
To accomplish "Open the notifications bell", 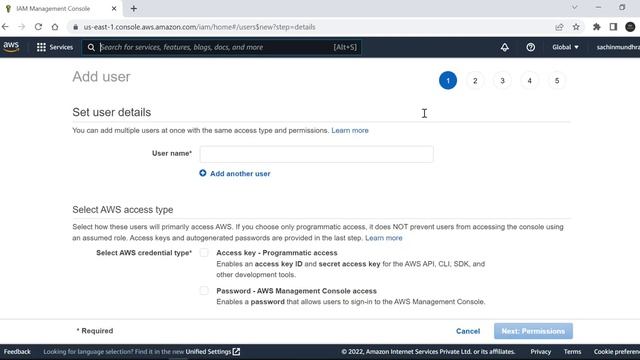I will coord(505,47).
